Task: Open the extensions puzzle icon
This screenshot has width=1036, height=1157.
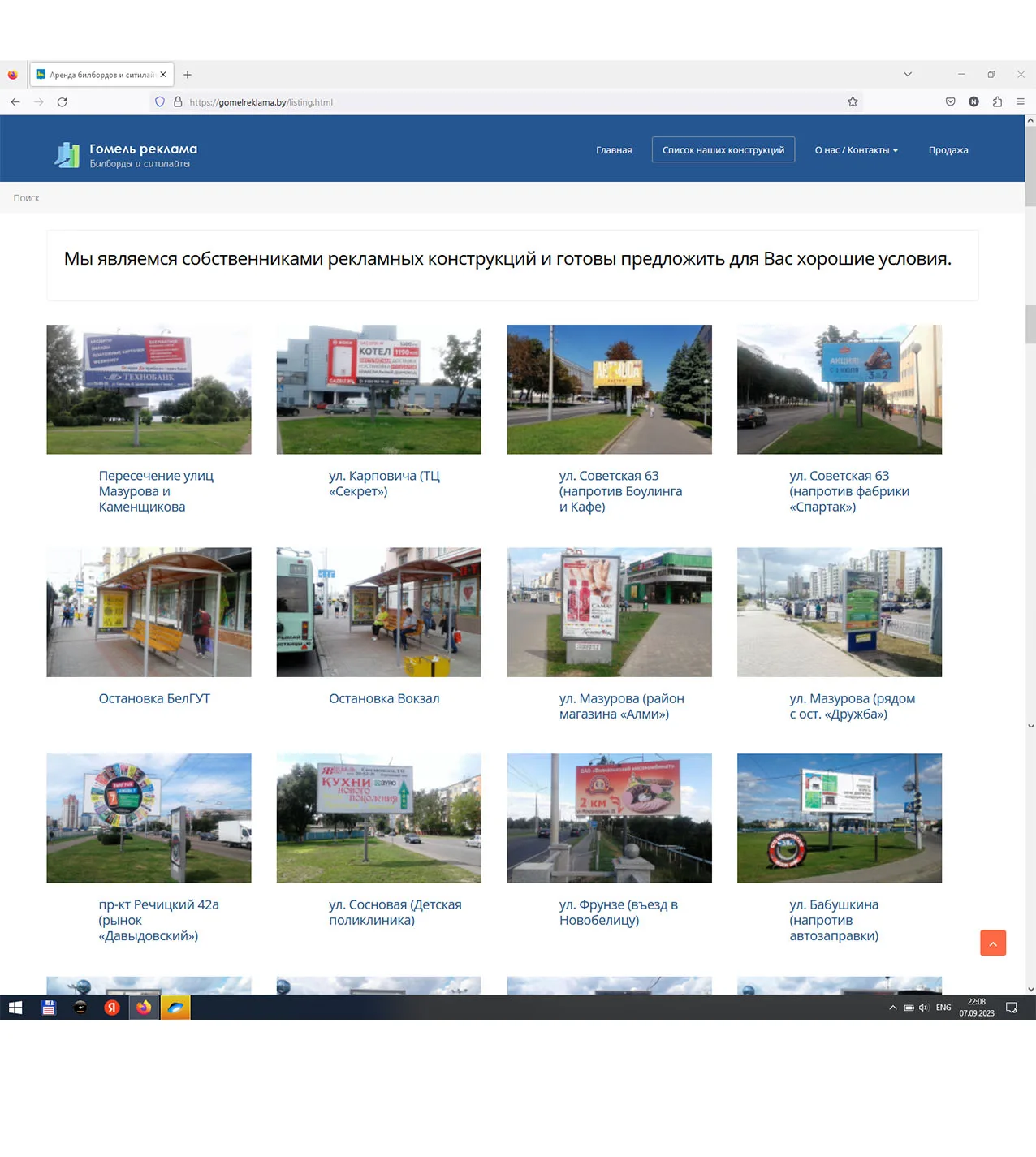Action: coord(997,102)
